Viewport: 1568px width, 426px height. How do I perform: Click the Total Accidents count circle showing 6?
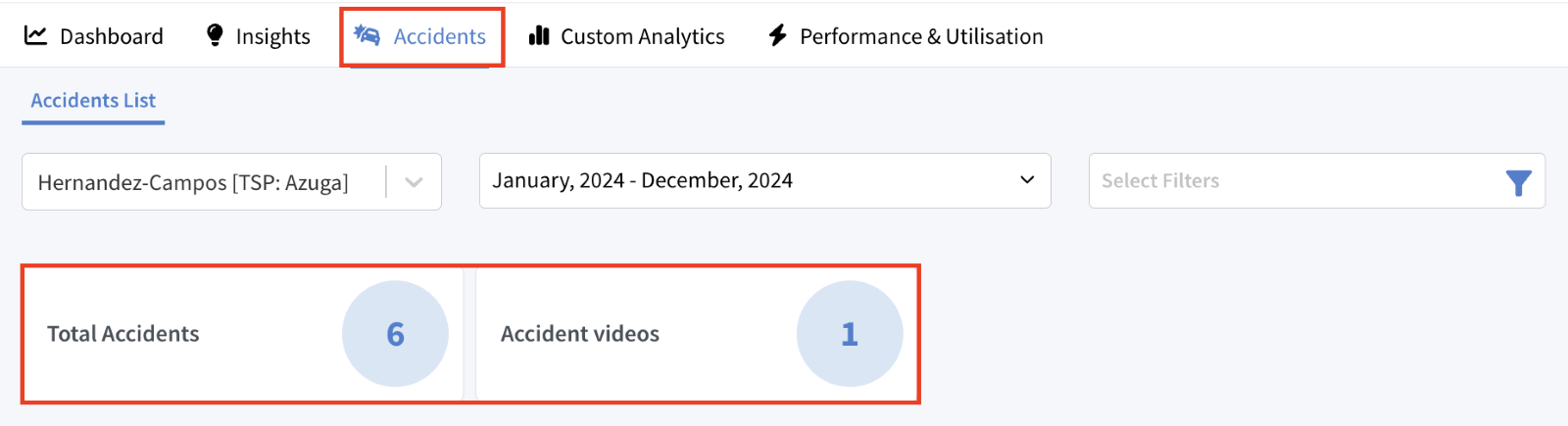coord(395,334)
